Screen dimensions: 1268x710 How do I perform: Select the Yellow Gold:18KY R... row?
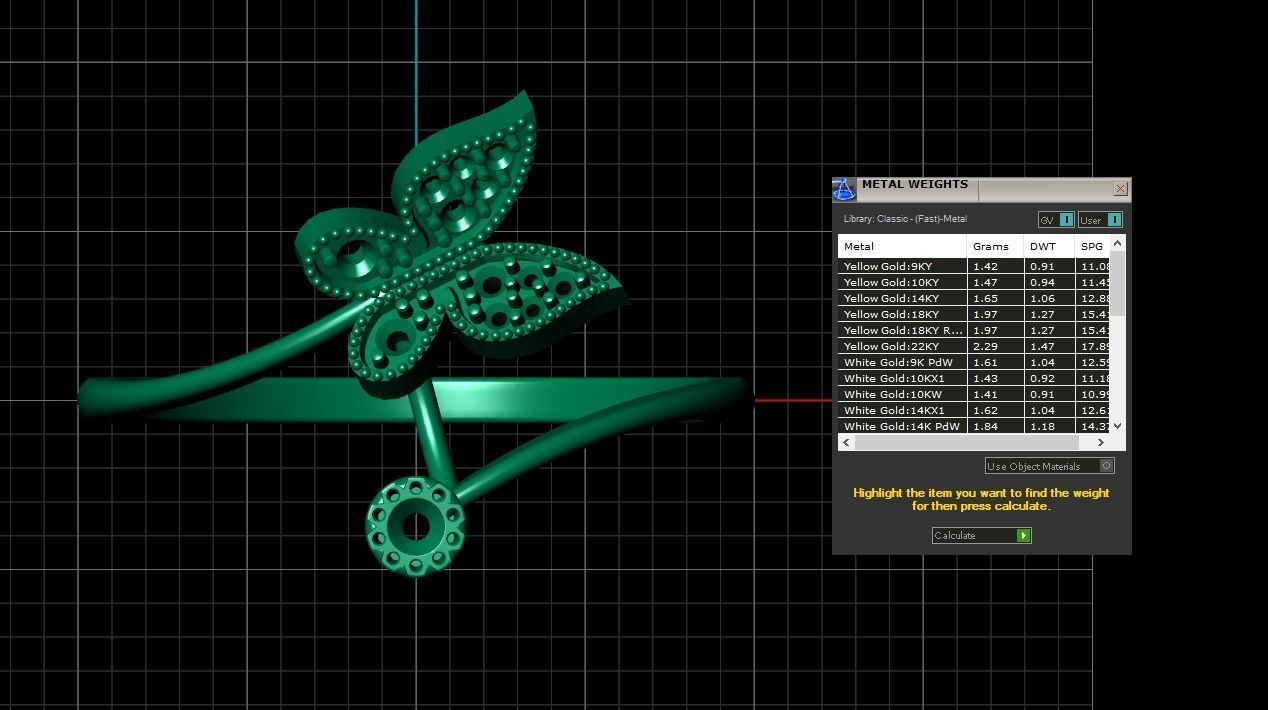pyautogui.click(x=974, y=330)
